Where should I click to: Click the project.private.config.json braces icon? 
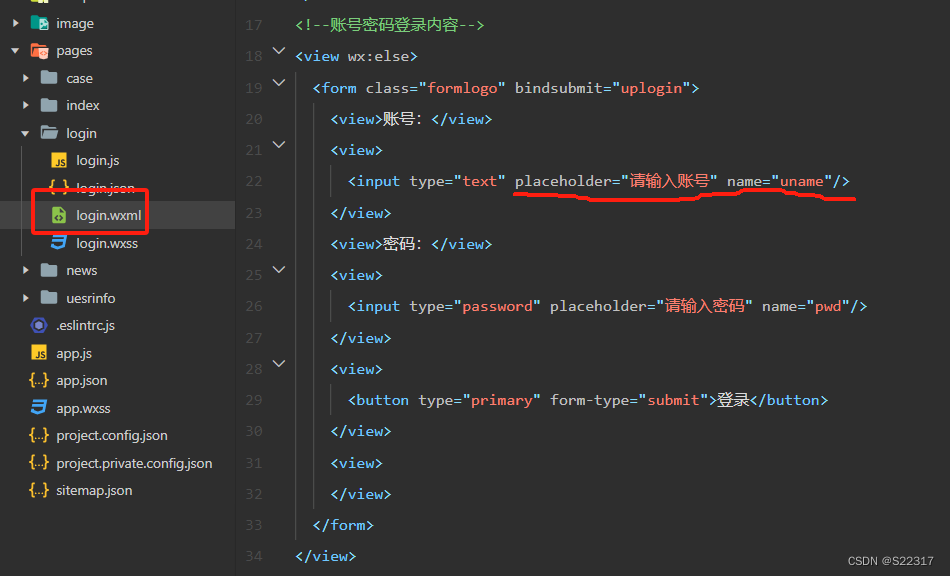(x=39, y=463)
